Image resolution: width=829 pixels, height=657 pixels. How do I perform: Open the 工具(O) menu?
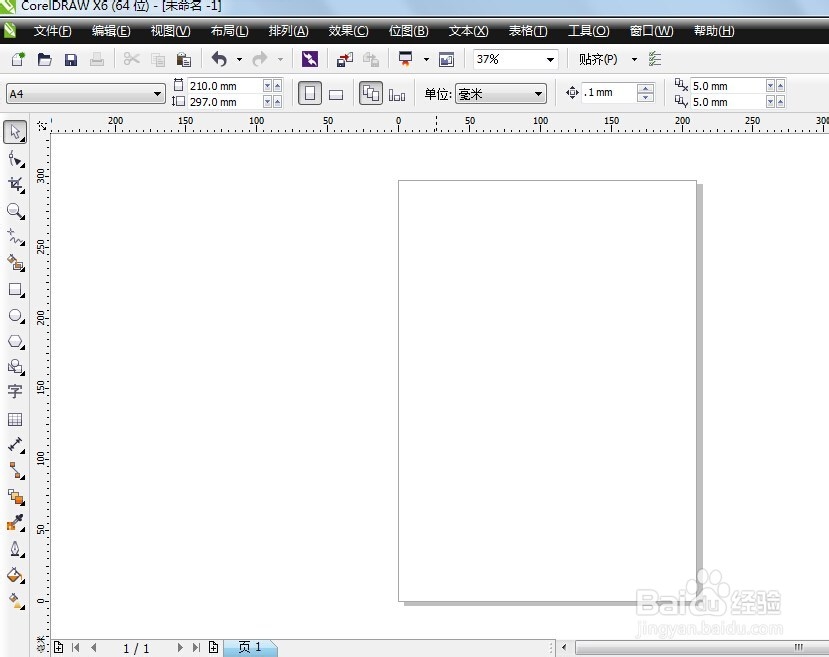point(588,31)
